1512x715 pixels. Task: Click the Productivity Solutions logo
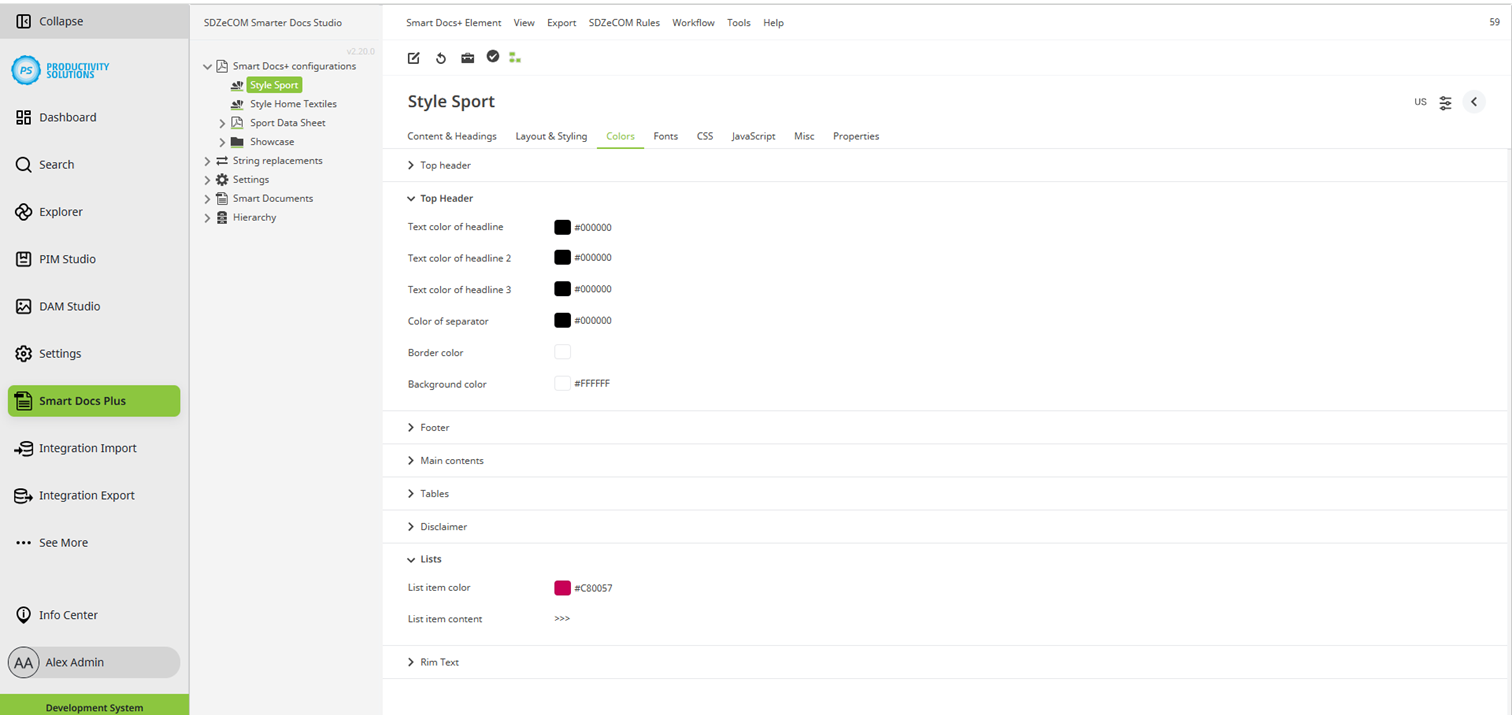click(60, 70)
